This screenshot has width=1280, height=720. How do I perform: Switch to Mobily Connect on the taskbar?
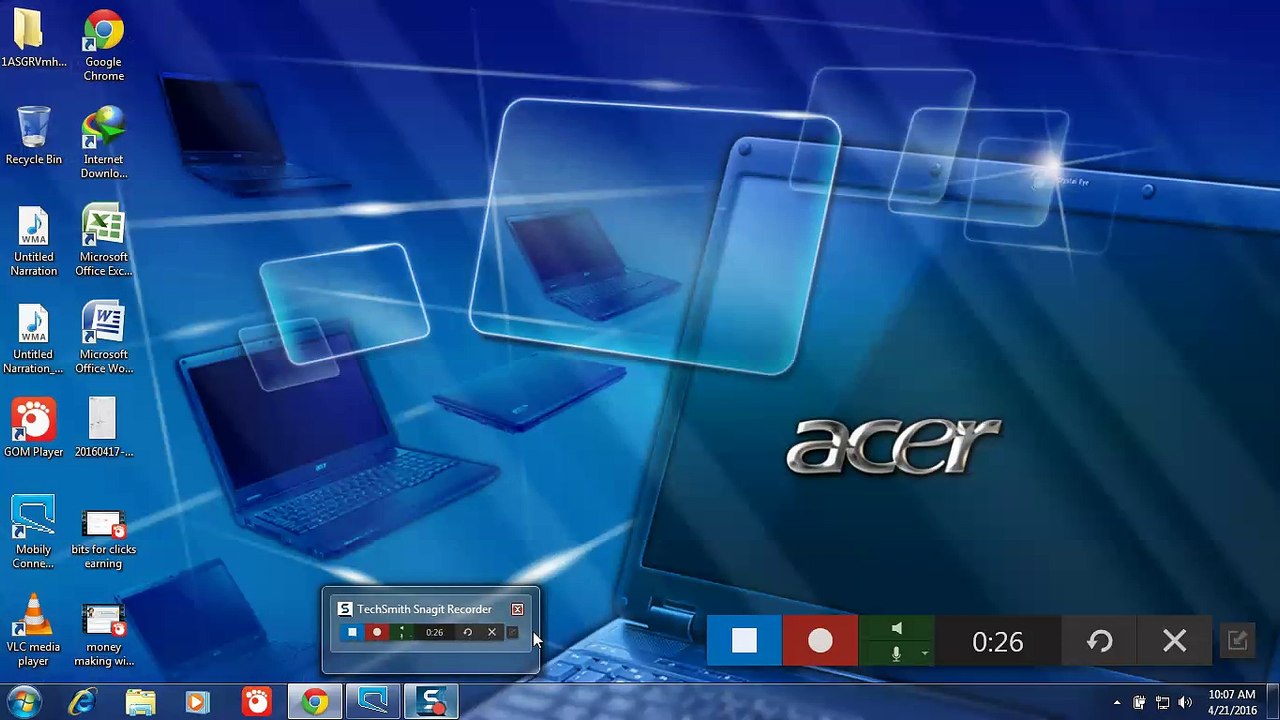(373, 702)
